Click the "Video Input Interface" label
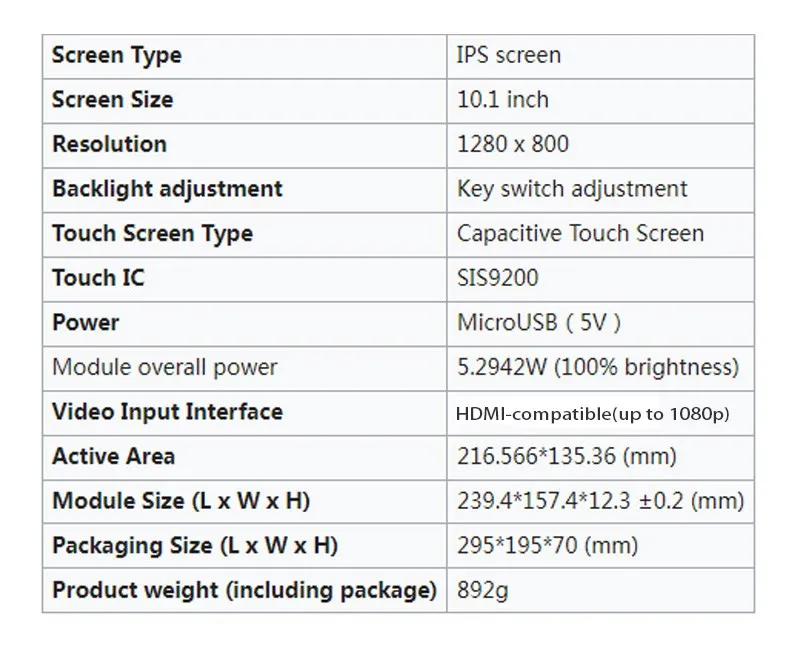 (x=167, y=412)
